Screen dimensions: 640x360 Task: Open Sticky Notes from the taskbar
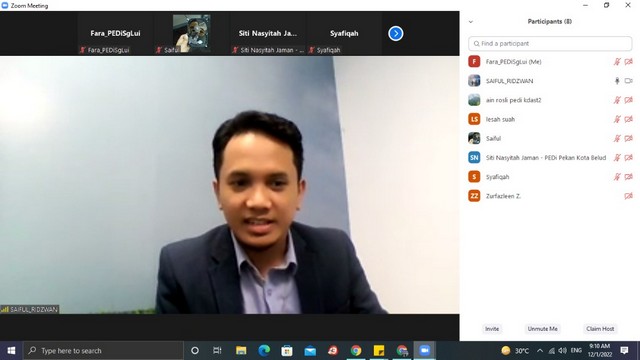(x=379, y=350)
